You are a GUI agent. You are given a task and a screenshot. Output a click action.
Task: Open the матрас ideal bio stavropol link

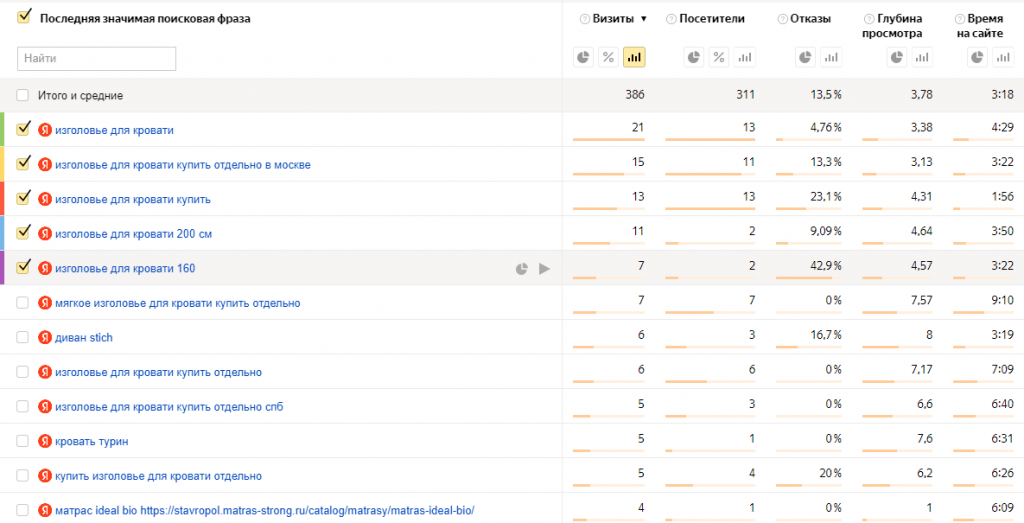(x=264, y=511)
